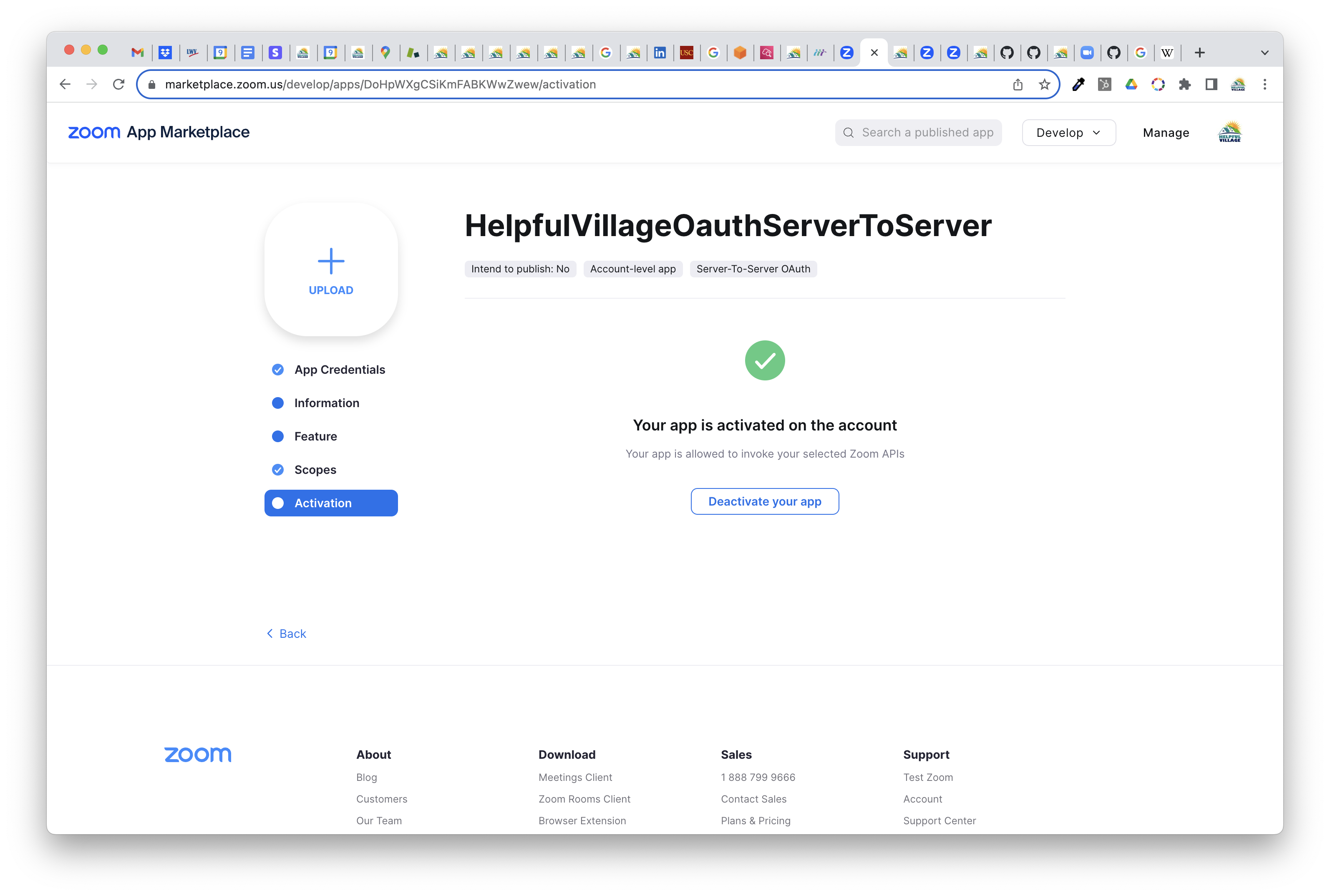Click the footer Zoom logo

point(198,755)
